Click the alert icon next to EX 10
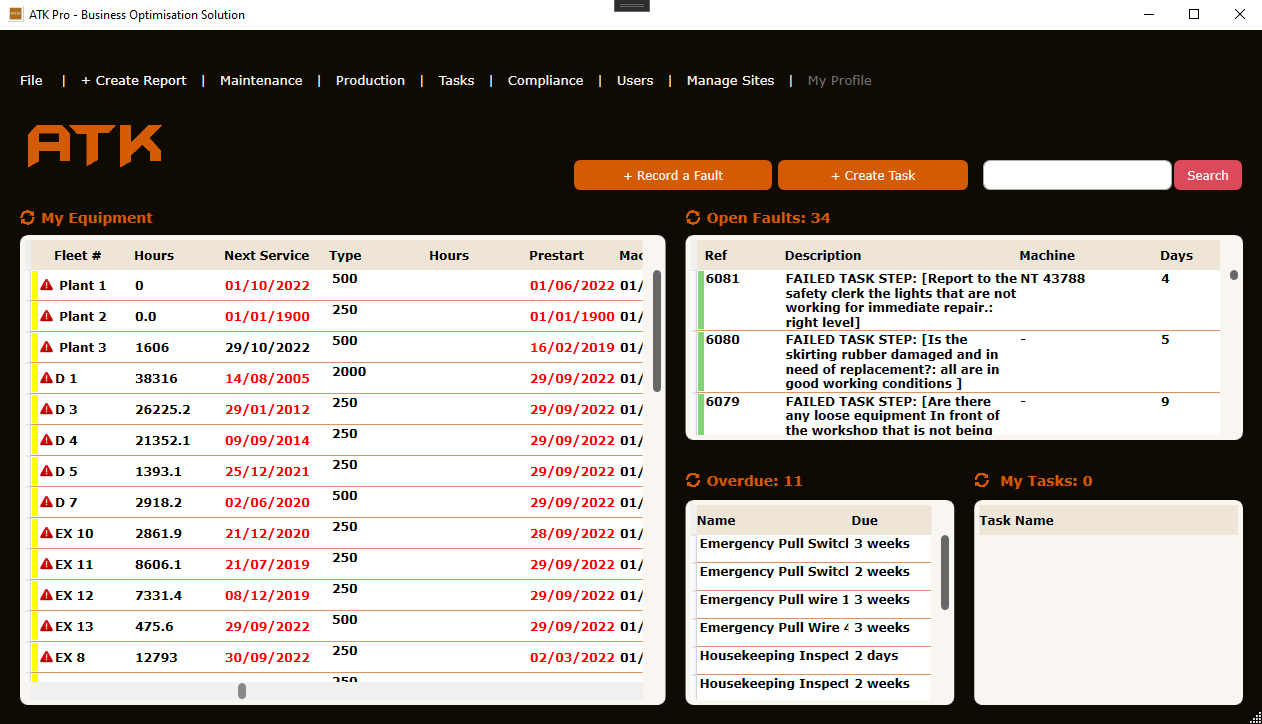 point(46,533)
